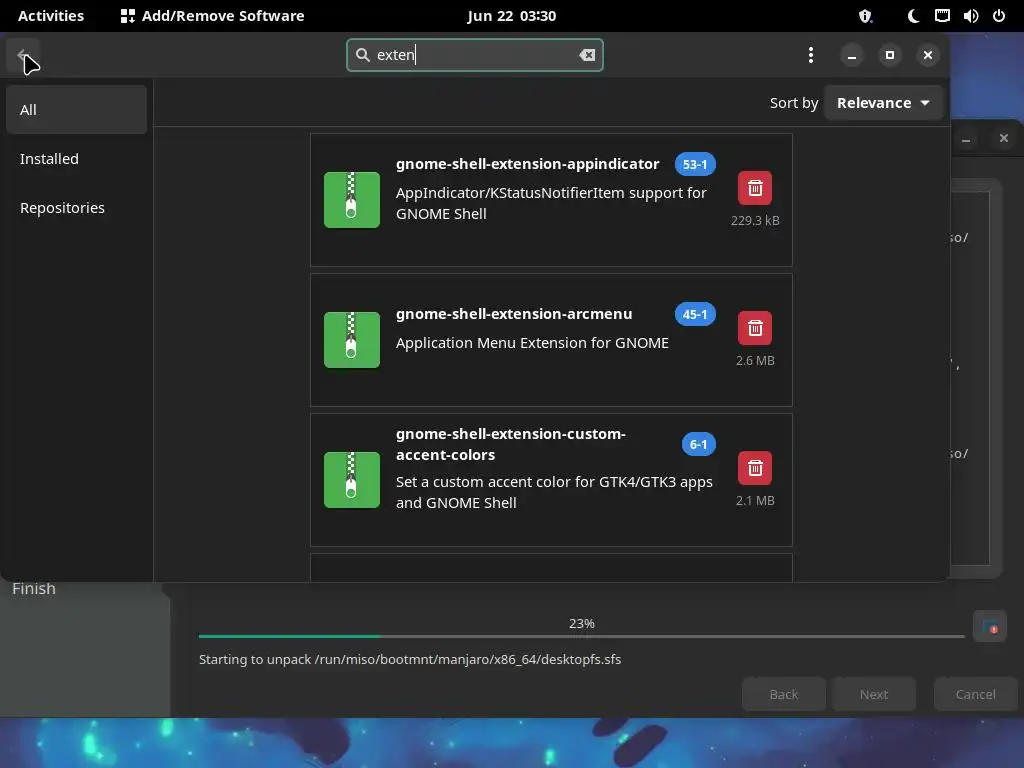
Task: Select the All category in sidebar
Action: 76,110
